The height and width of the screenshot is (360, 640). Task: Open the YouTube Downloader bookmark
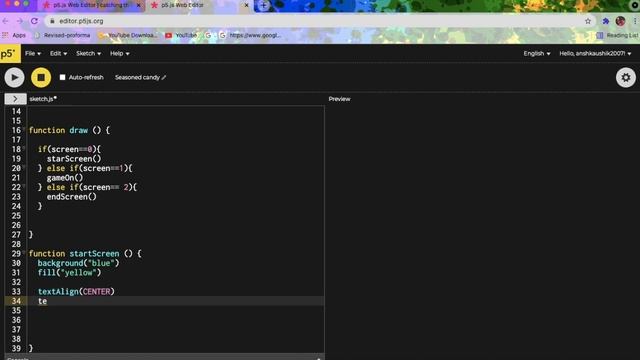tap(127, 36)
